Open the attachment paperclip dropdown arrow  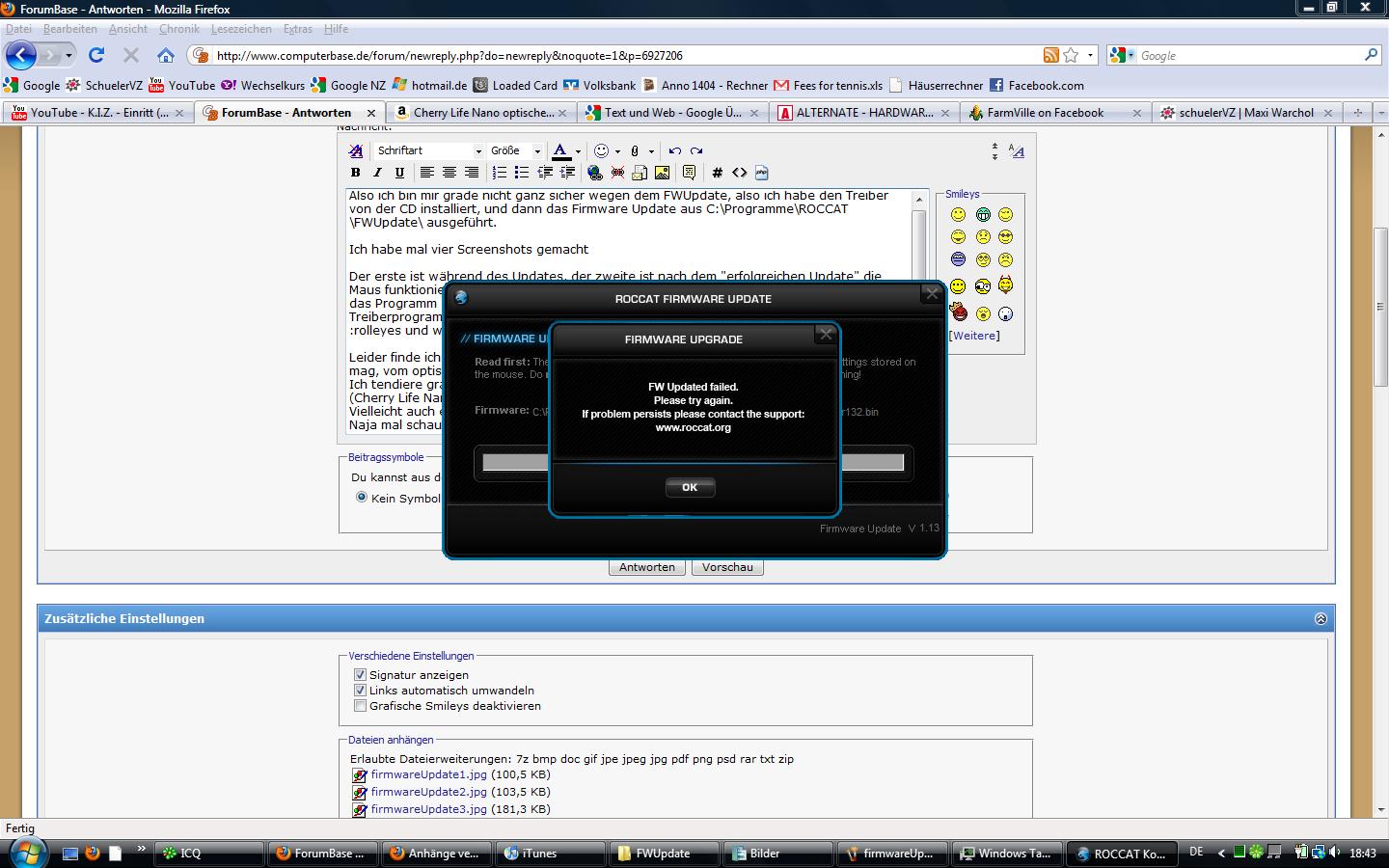click(651, 151)
